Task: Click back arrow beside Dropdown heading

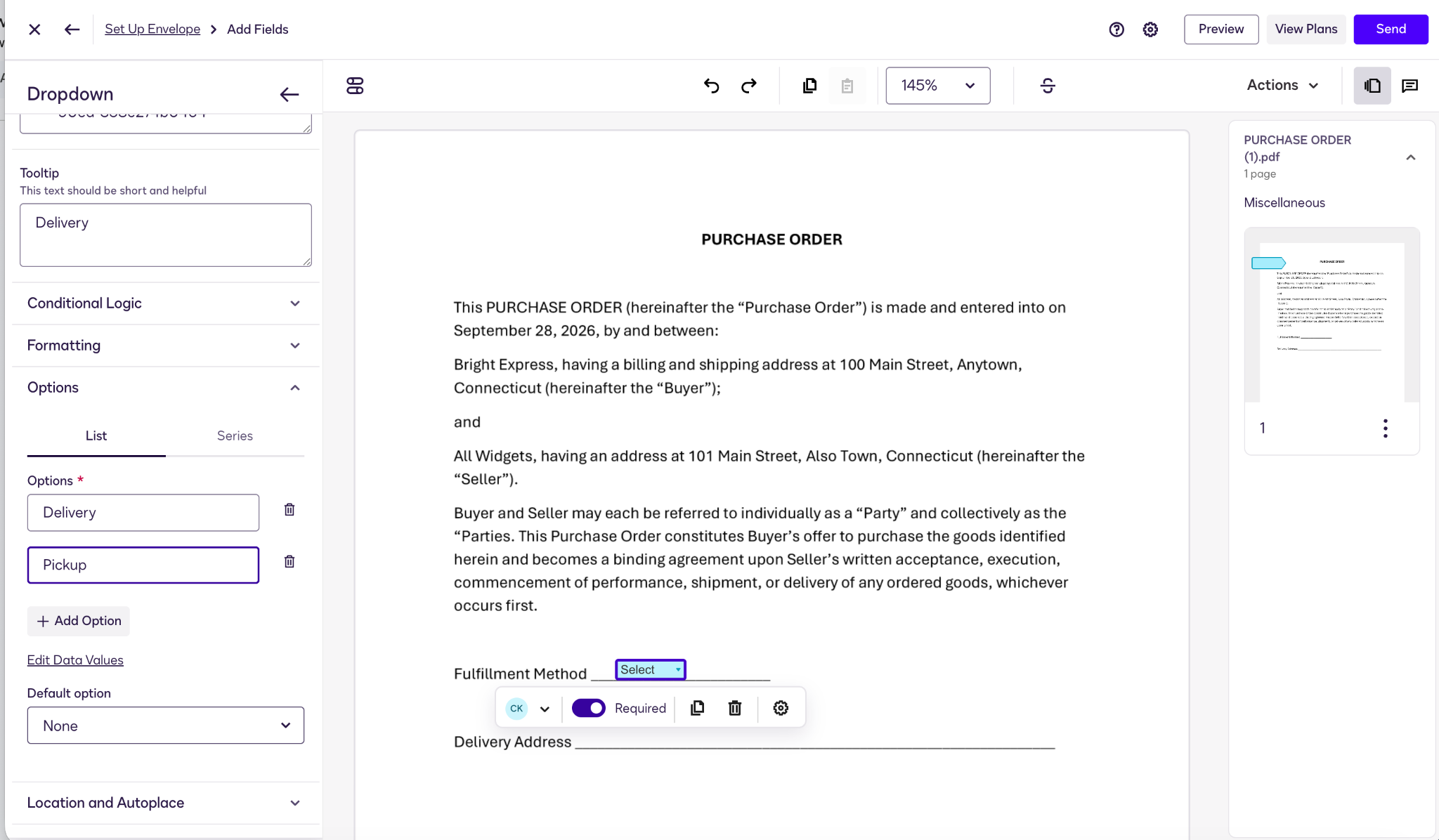Action: pos(289,94)
